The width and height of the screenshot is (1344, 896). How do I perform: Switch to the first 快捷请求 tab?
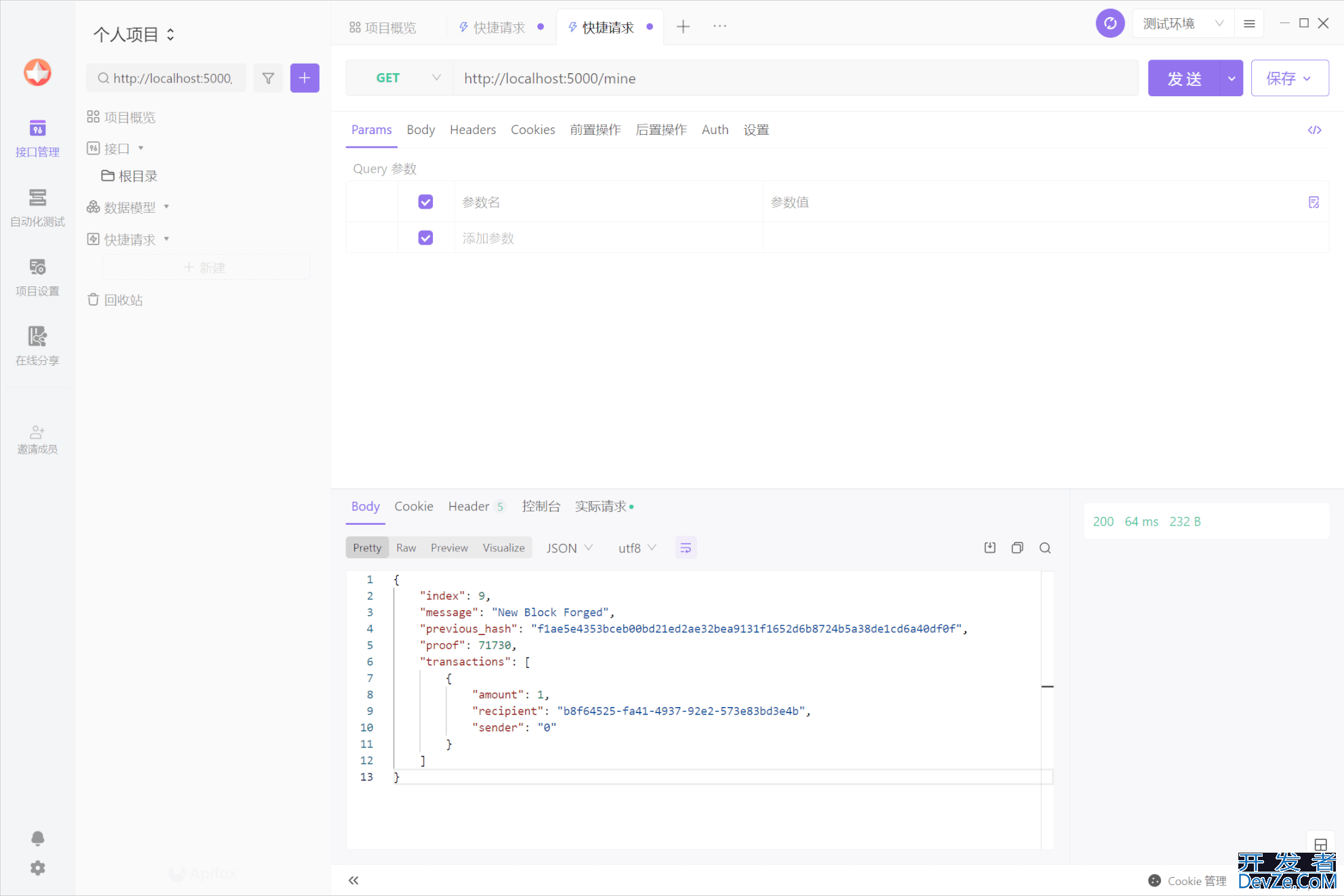[x=500, y=27]
